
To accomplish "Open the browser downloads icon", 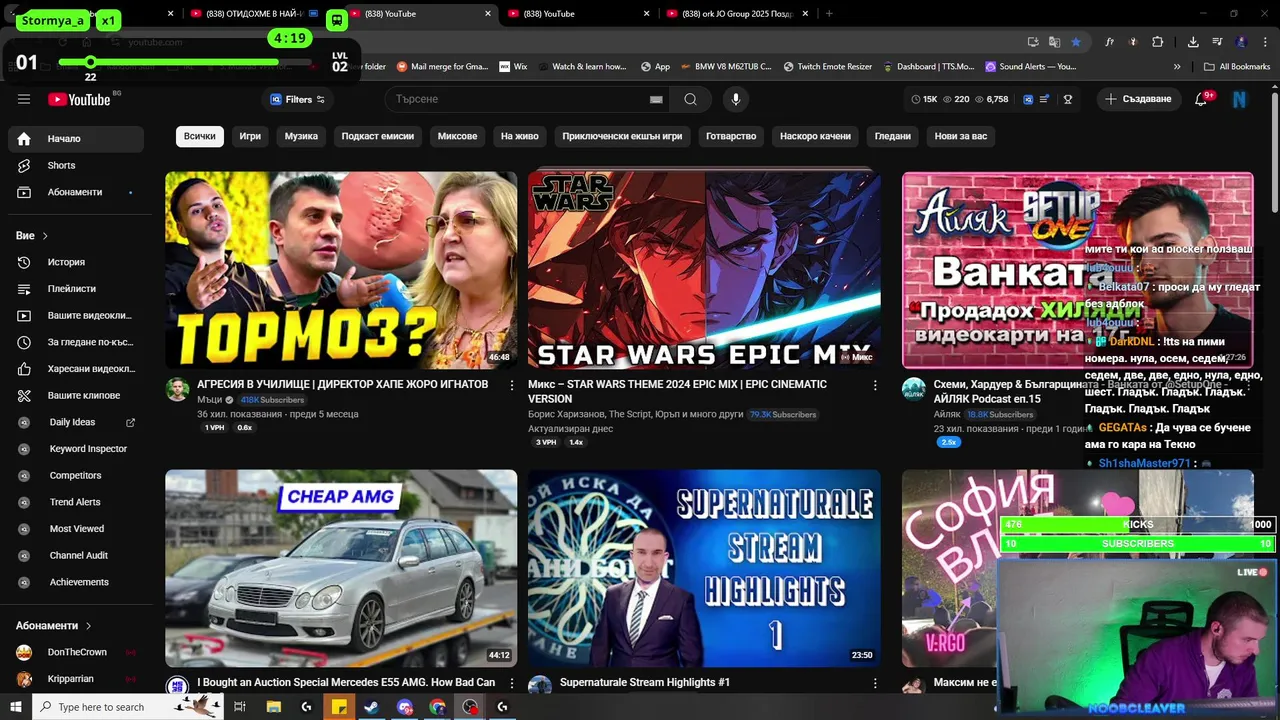I will coord(1193,42).
